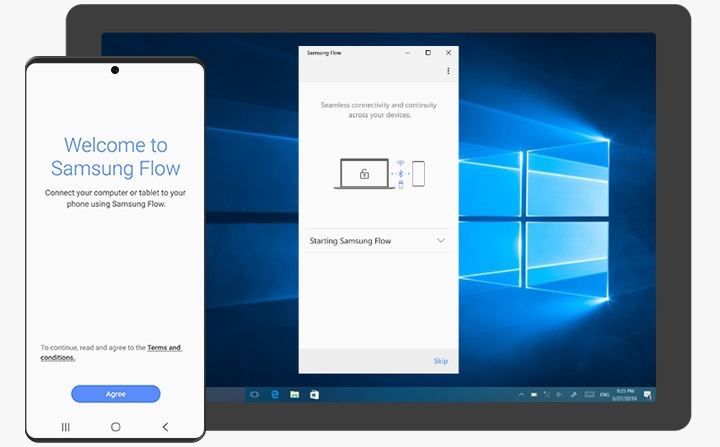Viewport: 720px width, 447px height.
Task: Click the Skip link
Action: pyautogui.click(x=440, y=361)
